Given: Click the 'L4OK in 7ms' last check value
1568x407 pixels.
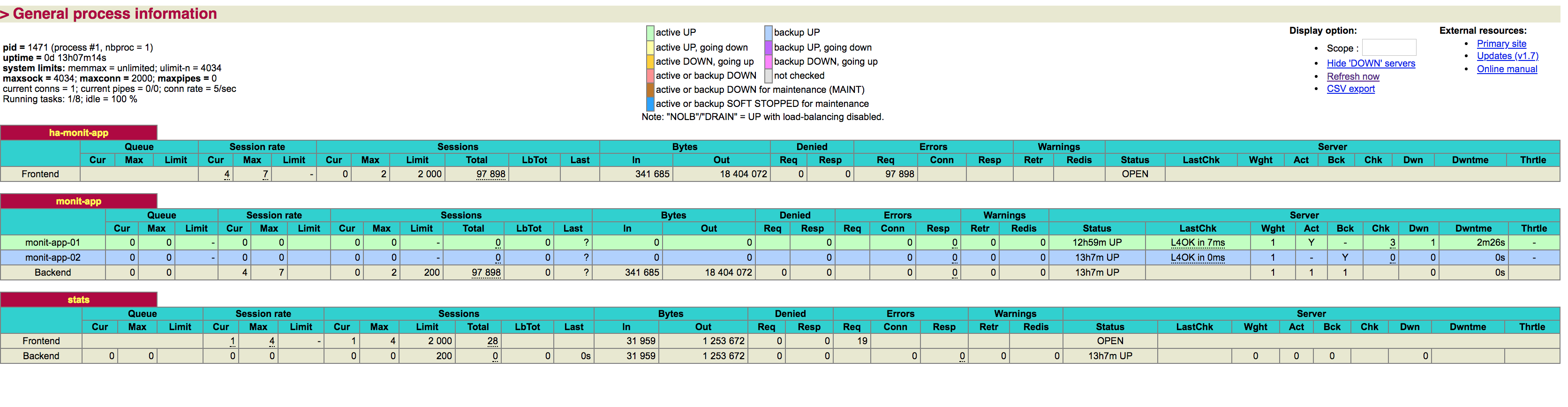Looking at the screenshot, I should point(1197,243).
